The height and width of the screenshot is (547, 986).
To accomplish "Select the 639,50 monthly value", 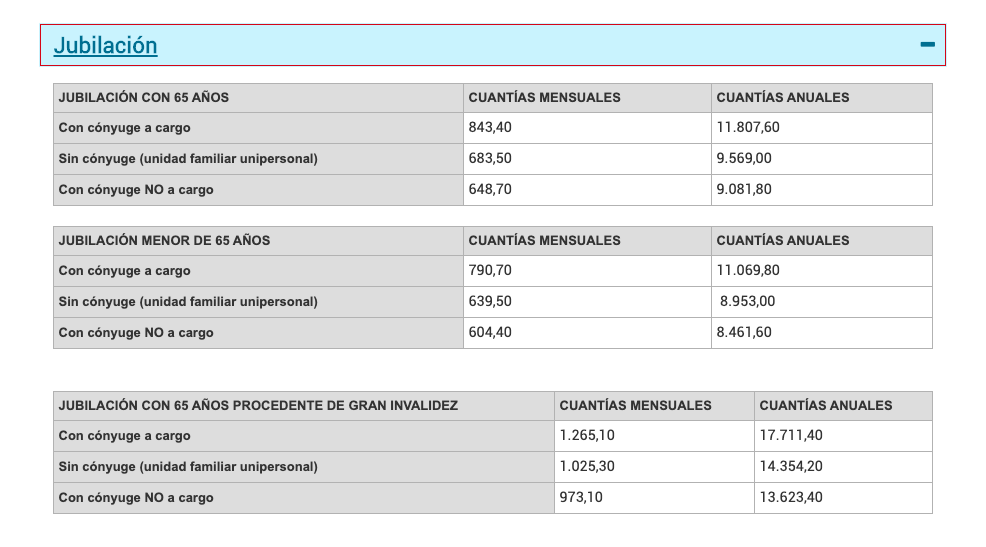I will pyautogui.click(x=490, y=302).
